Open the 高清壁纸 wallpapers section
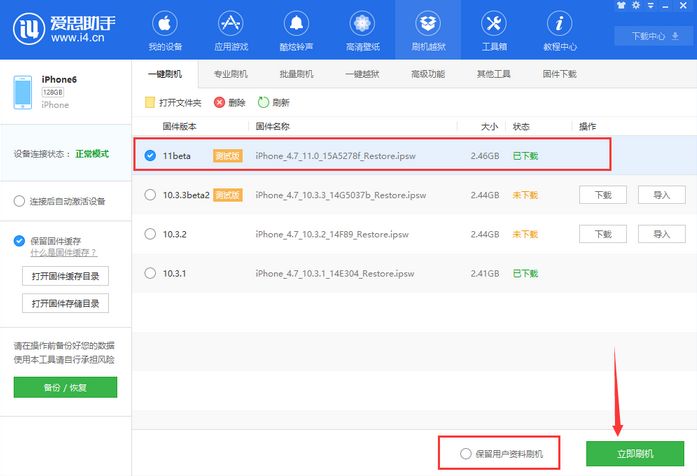The image size is (697, 476). pos(362,30)
